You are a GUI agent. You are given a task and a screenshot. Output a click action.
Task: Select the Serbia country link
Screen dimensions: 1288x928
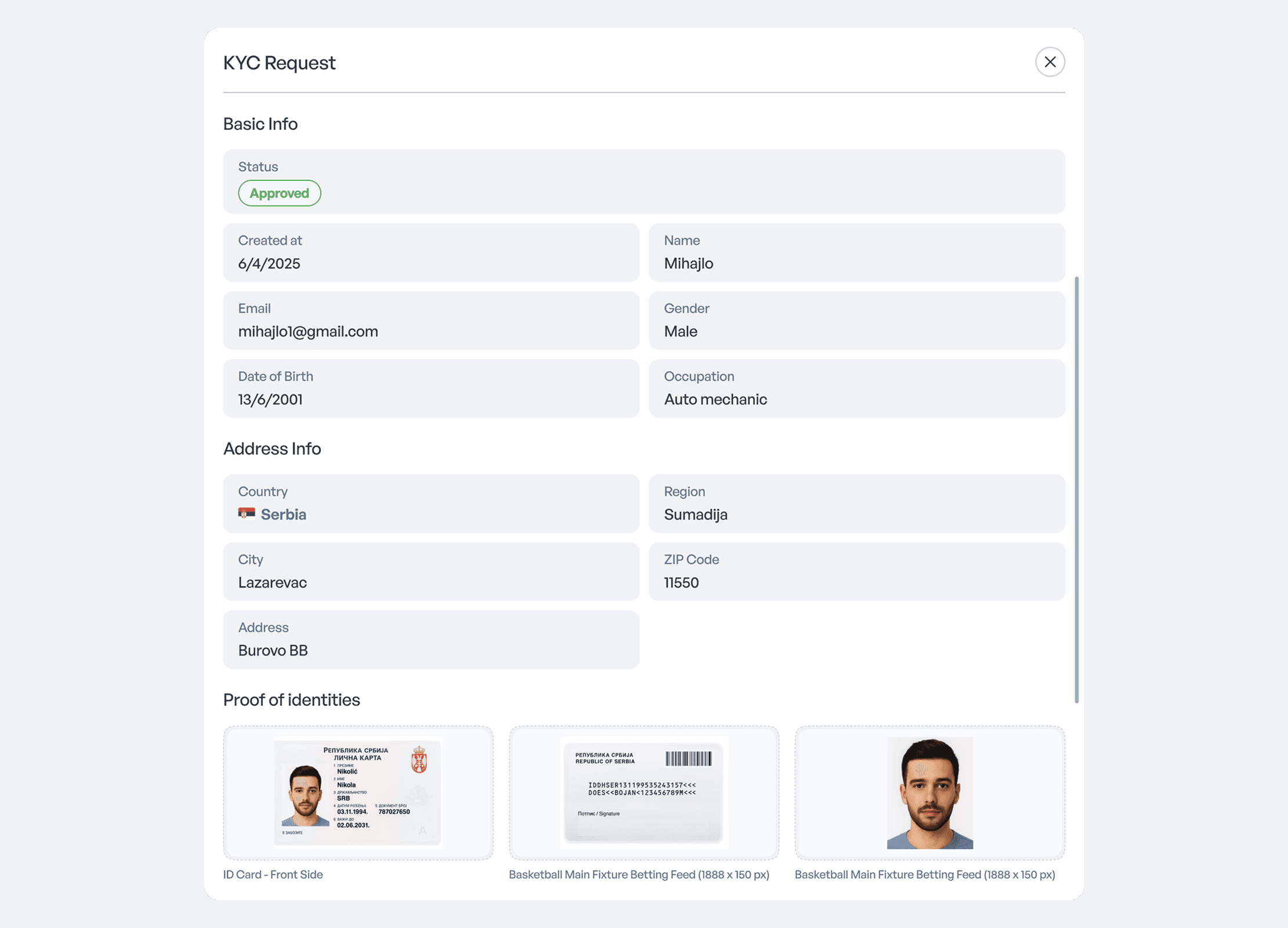pos(283,514)
